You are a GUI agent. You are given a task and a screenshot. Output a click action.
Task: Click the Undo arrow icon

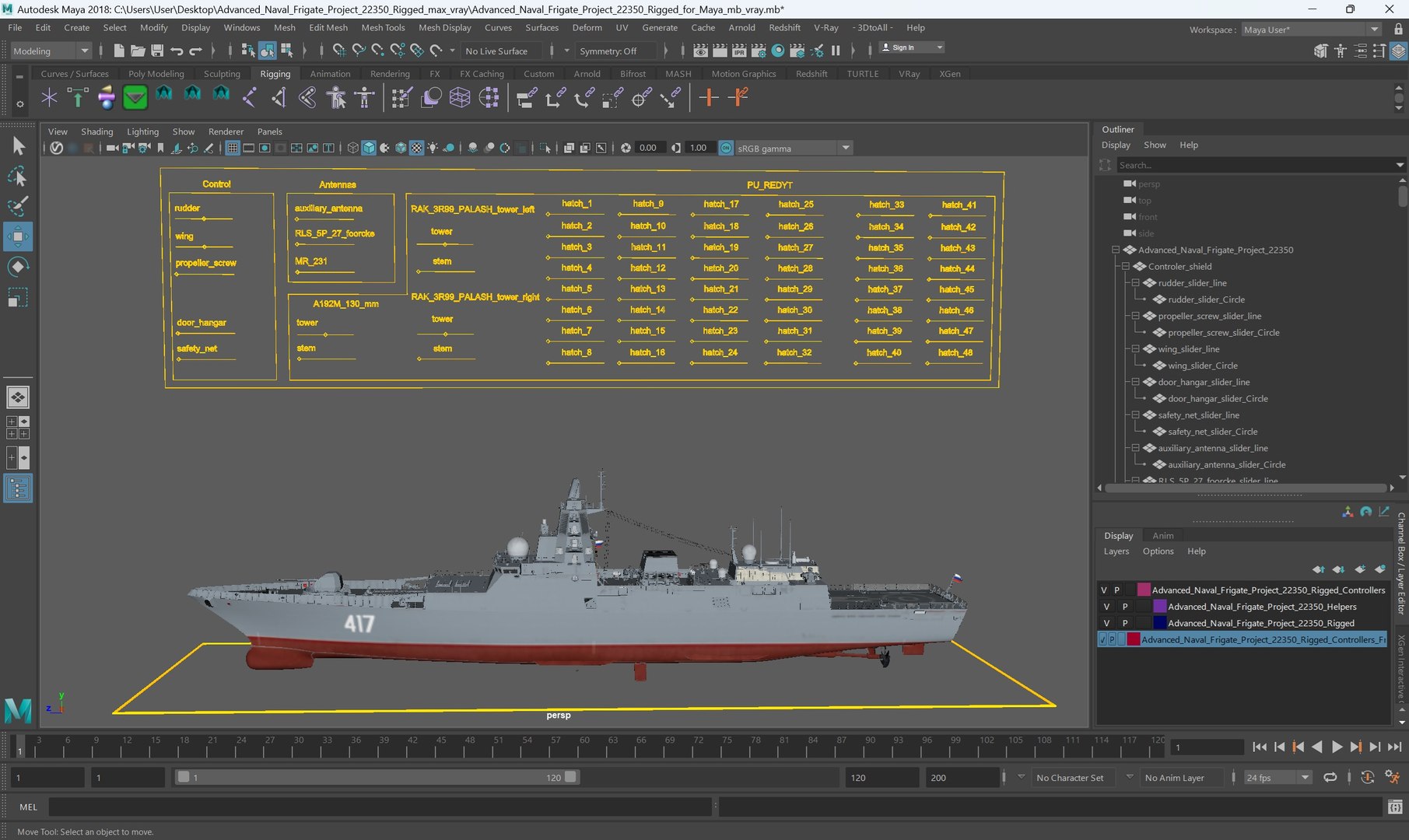177,51
